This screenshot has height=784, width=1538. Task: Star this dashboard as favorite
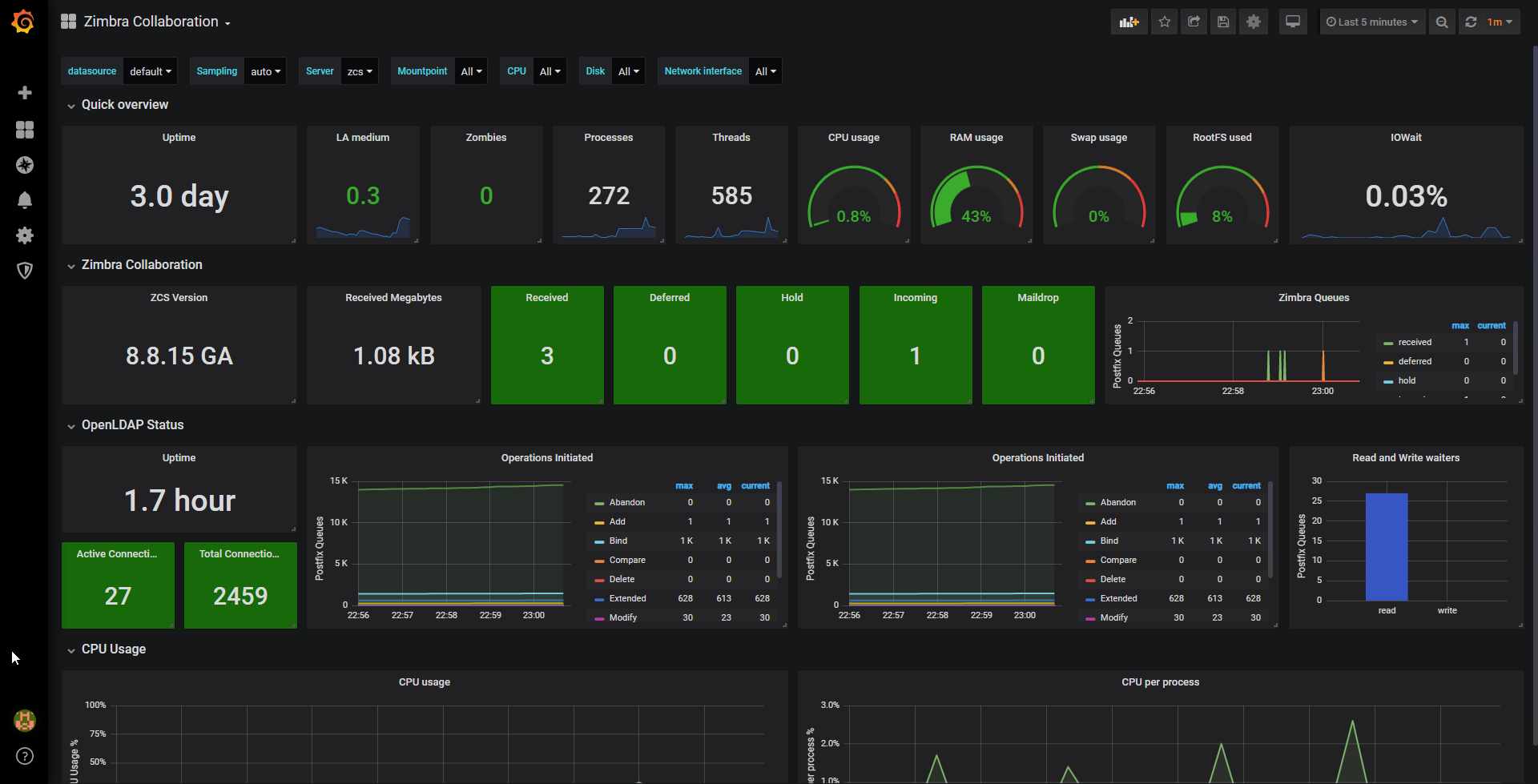1165,22
